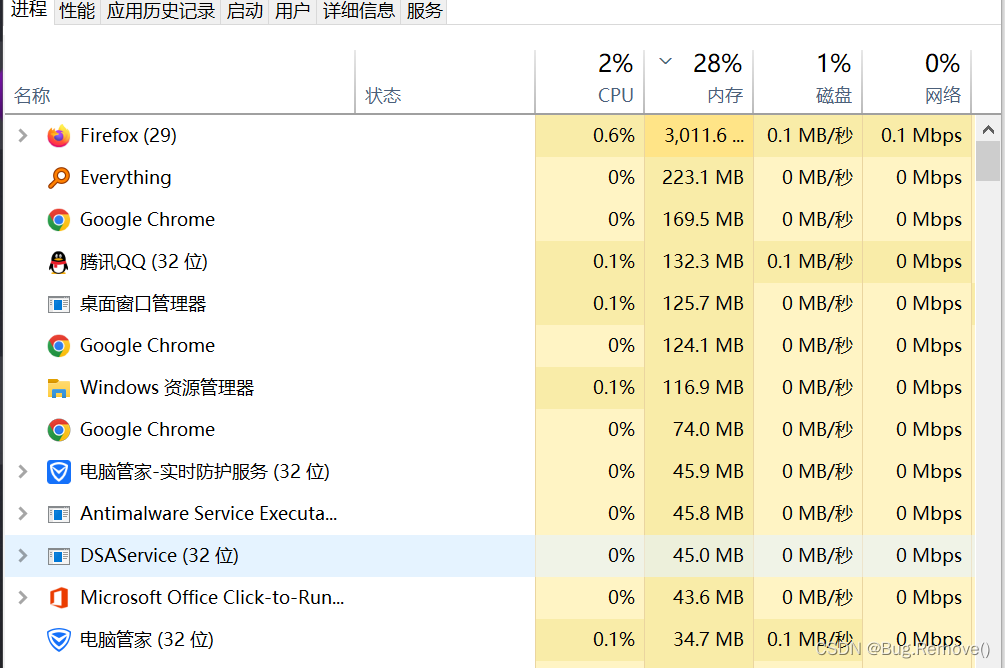
Task: Expand the Microsoft Office Click-to-Run group
Action: pos(22,597)
